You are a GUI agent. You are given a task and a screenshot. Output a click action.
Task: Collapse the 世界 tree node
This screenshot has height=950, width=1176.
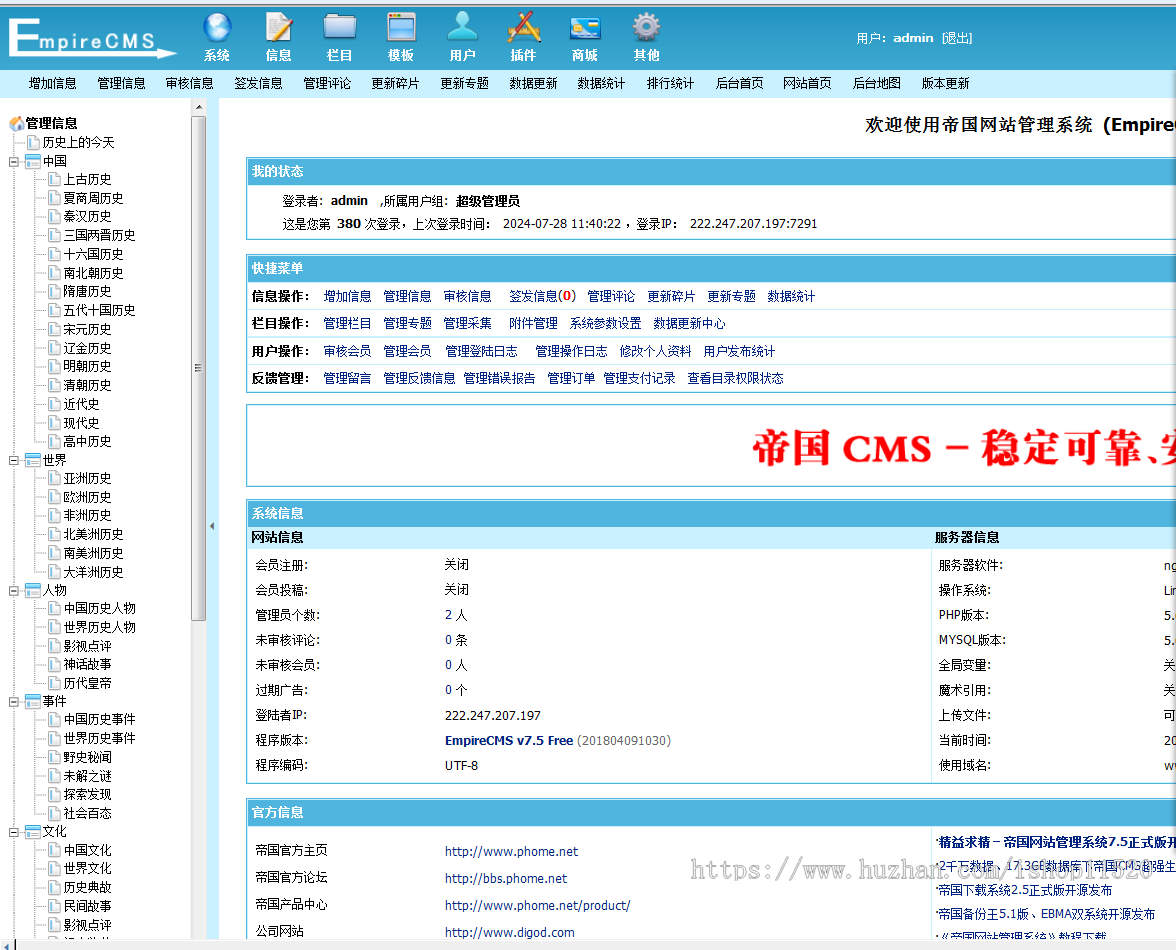[14, 461]
